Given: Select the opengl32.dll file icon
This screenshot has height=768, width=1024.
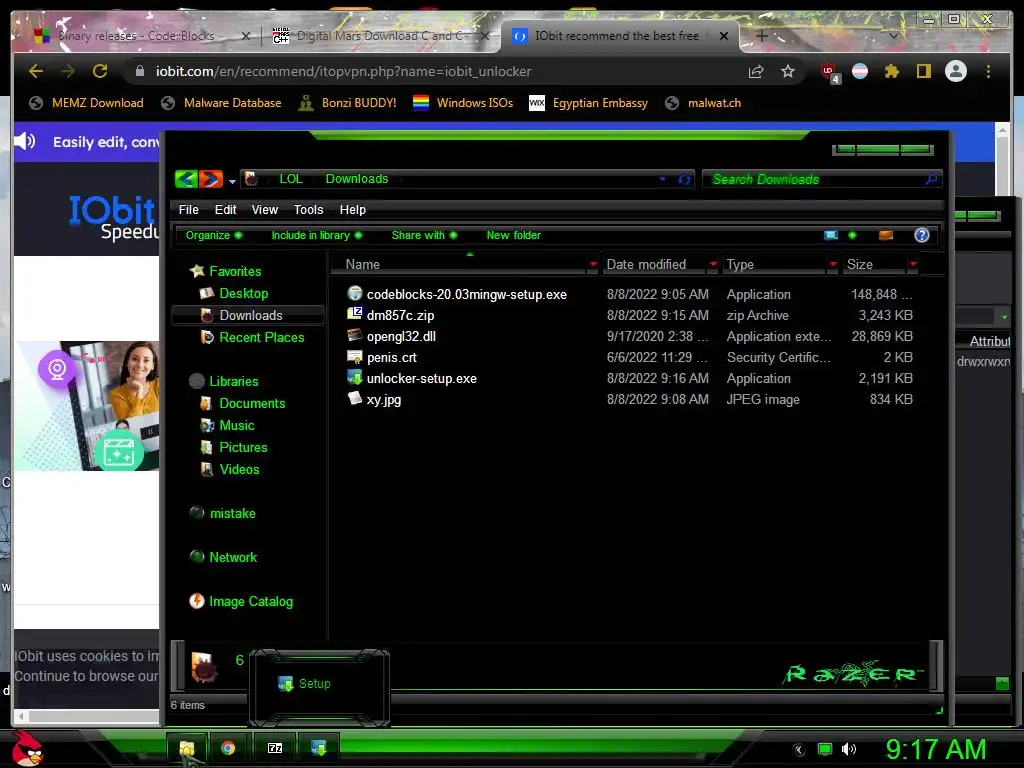Looking at the screenshot, I should coord(355,336).
